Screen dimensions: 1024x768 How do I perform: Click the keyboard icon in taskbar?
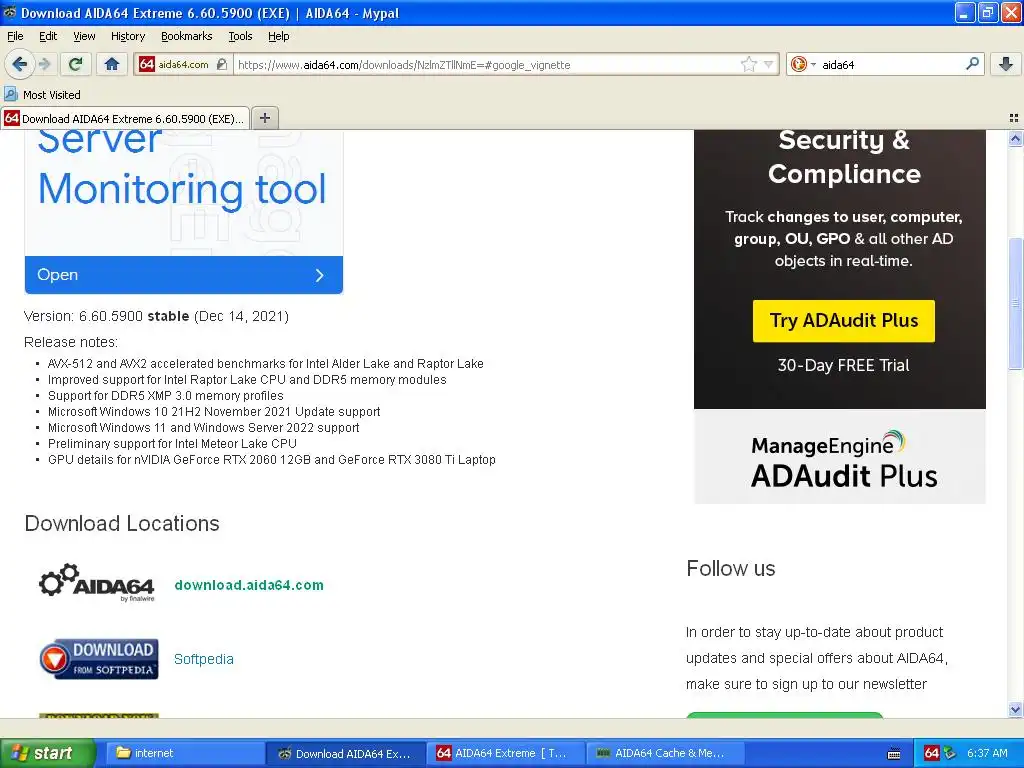[895, 754]
